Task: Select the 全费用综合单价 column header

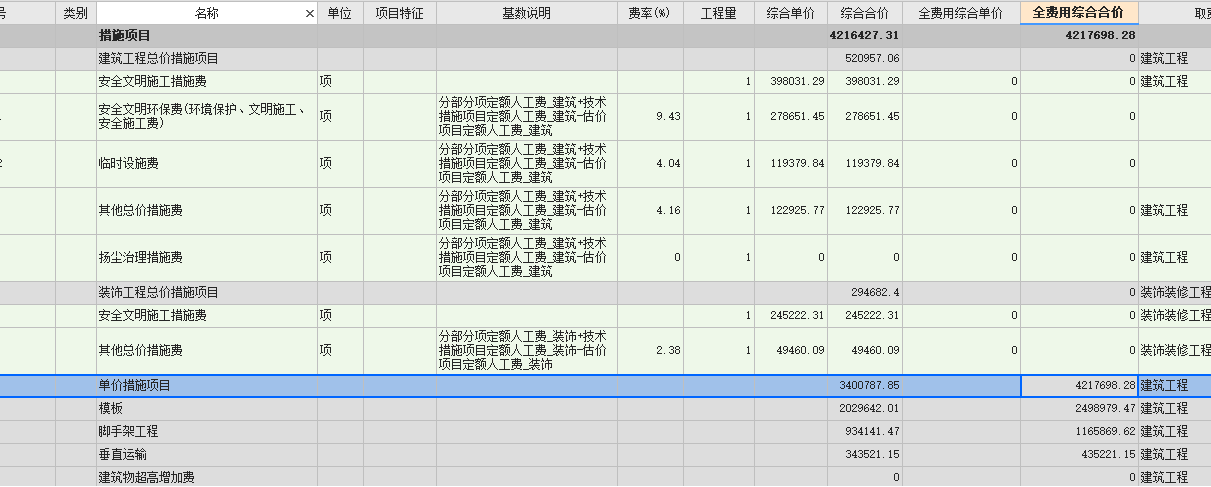Action: 961,13
